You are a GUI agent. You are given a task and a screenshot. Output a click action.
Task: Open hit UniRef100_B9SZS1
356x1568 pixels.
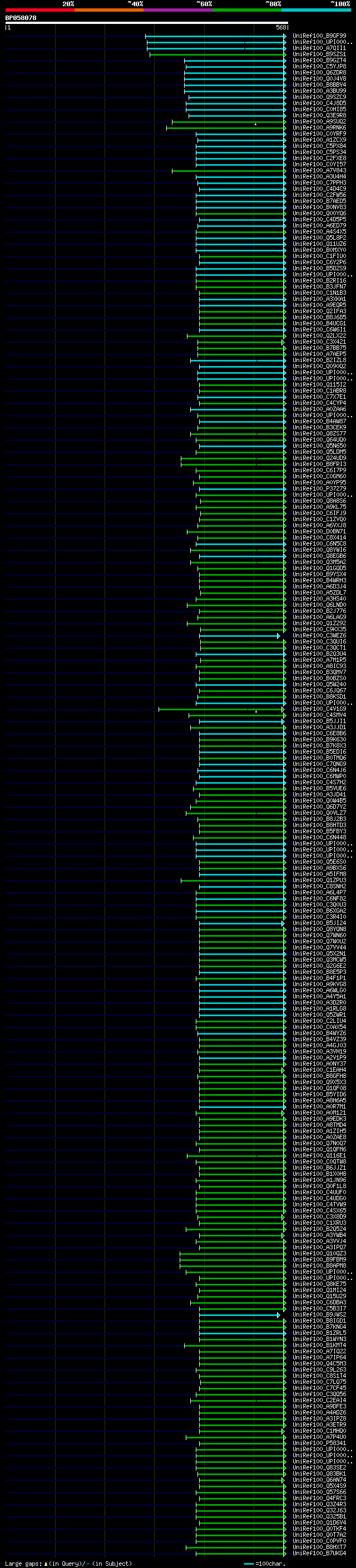click(319, 54)
